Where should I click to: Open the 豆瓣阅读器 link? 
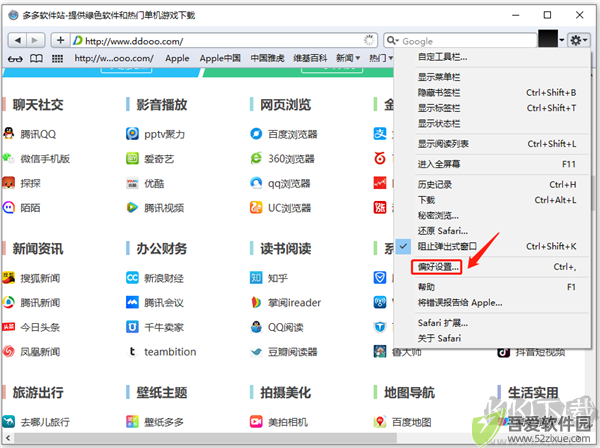tap(292, 352)
